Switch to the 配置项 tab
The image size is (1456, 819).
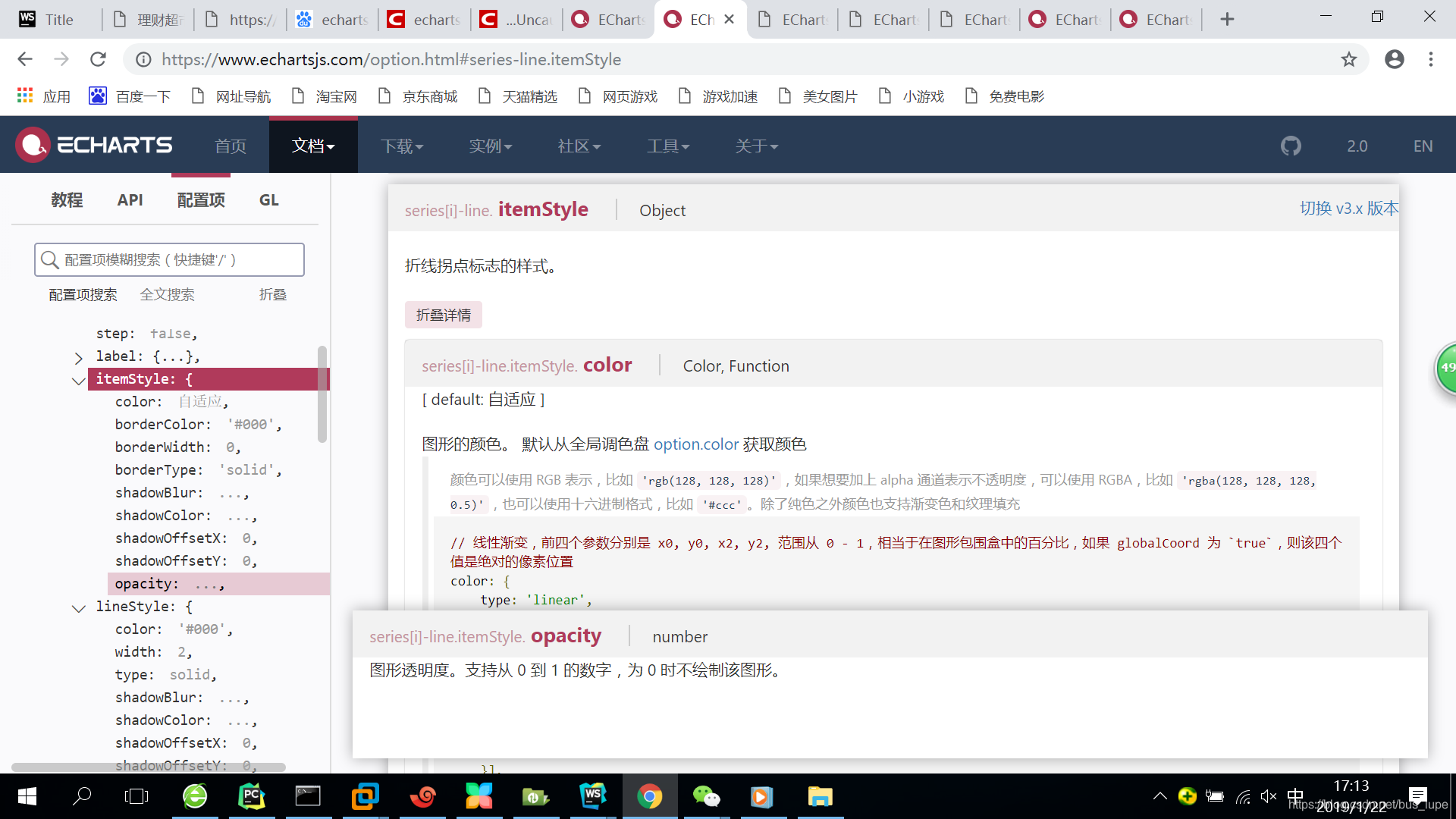[201, 200]
